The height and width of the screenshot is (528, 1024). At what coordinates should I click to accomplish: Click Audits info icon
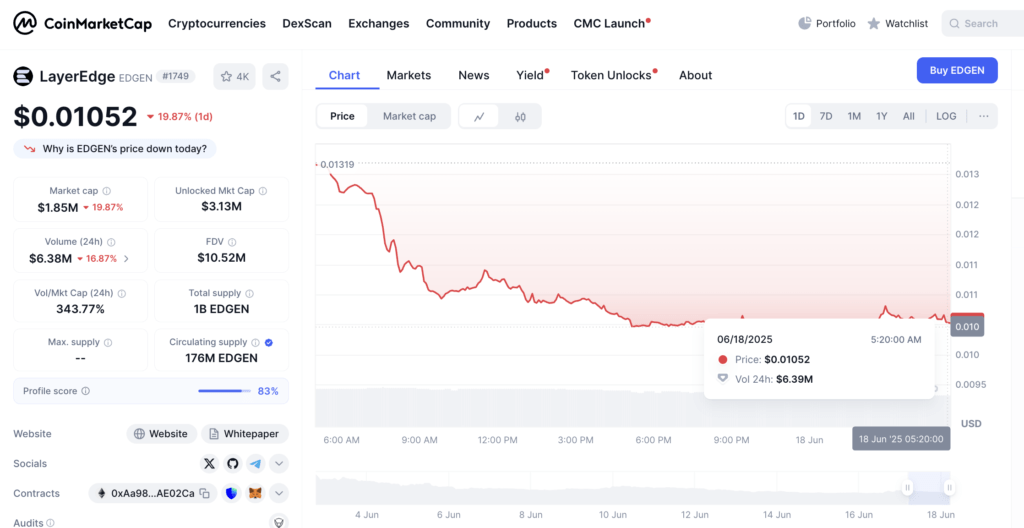50,523
